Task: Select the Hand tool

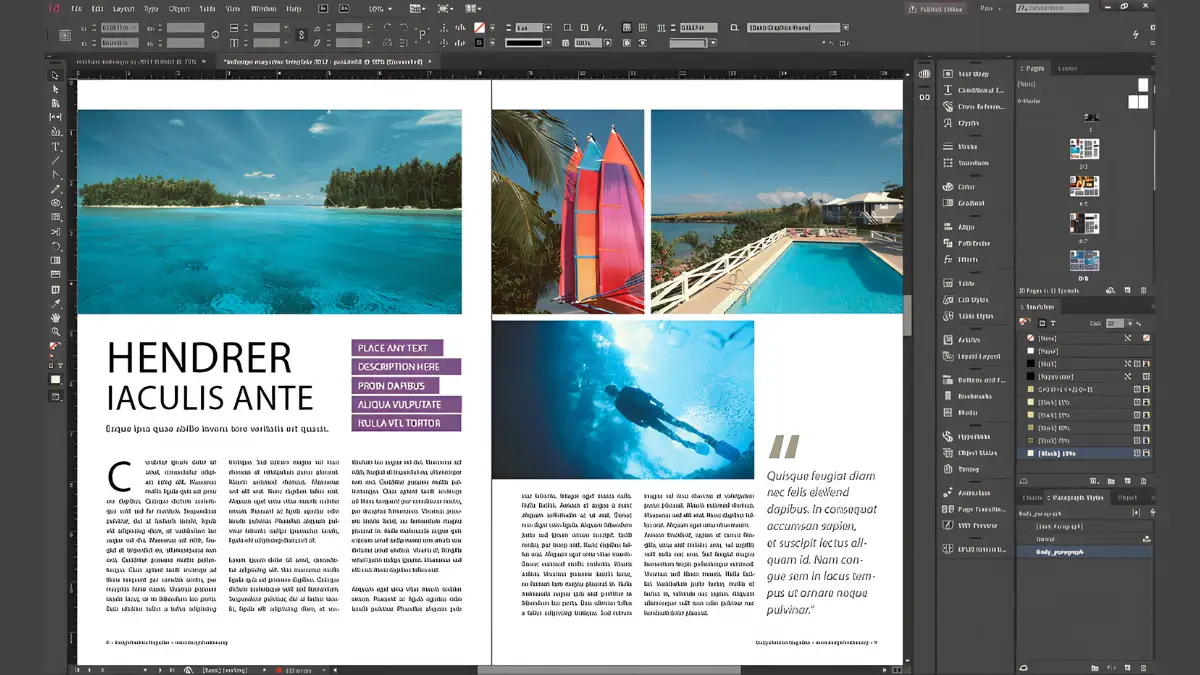Action: coord(56,317)
